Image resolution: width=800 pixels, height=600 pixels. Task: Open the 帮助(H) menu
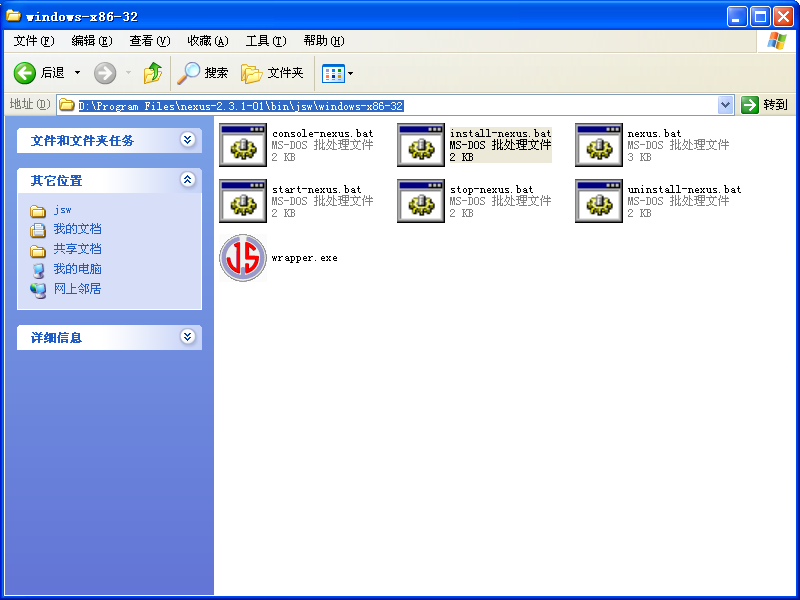[x=323, y=41]
